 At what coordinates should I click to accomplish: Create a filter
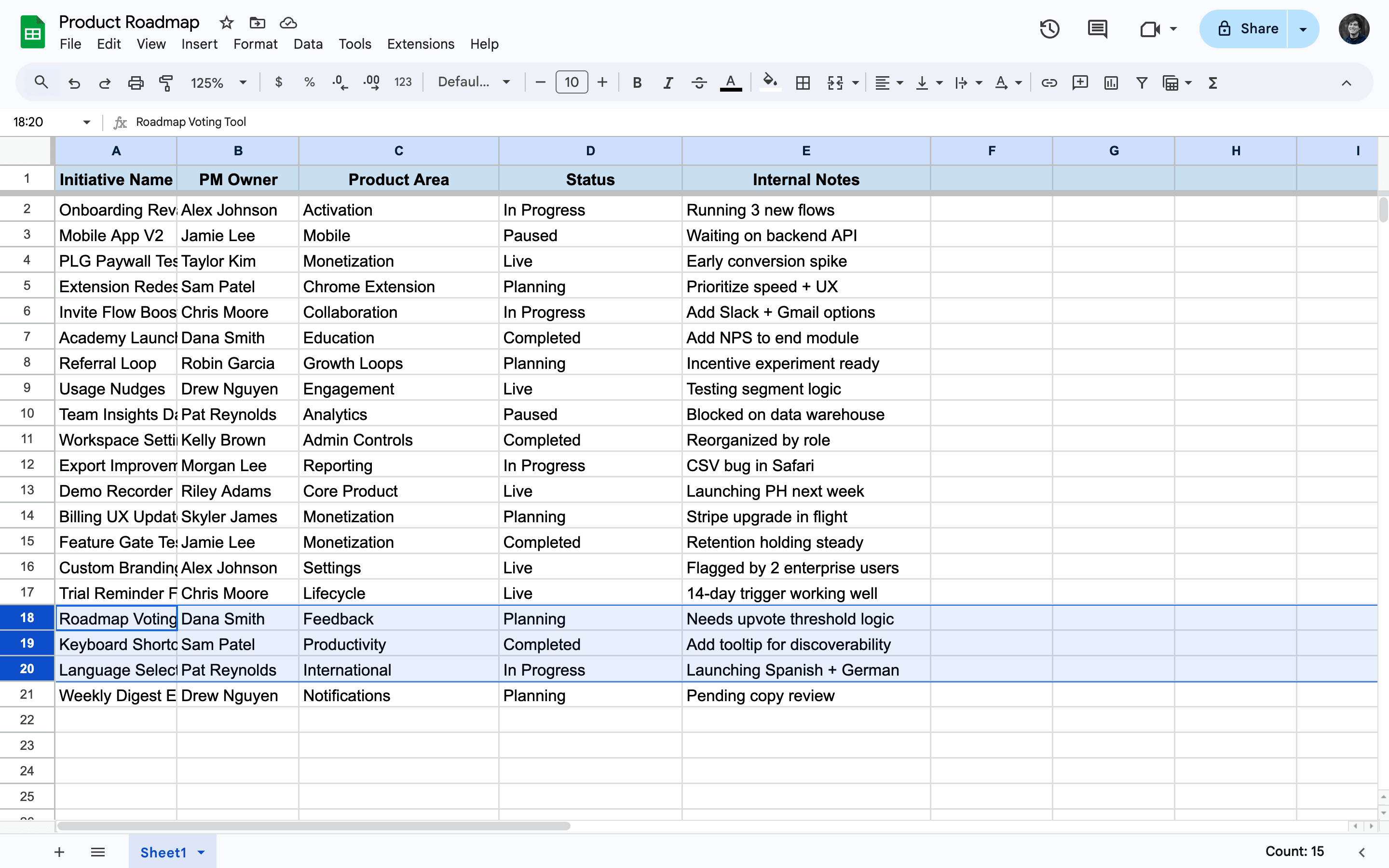[x=1142, y=82]
